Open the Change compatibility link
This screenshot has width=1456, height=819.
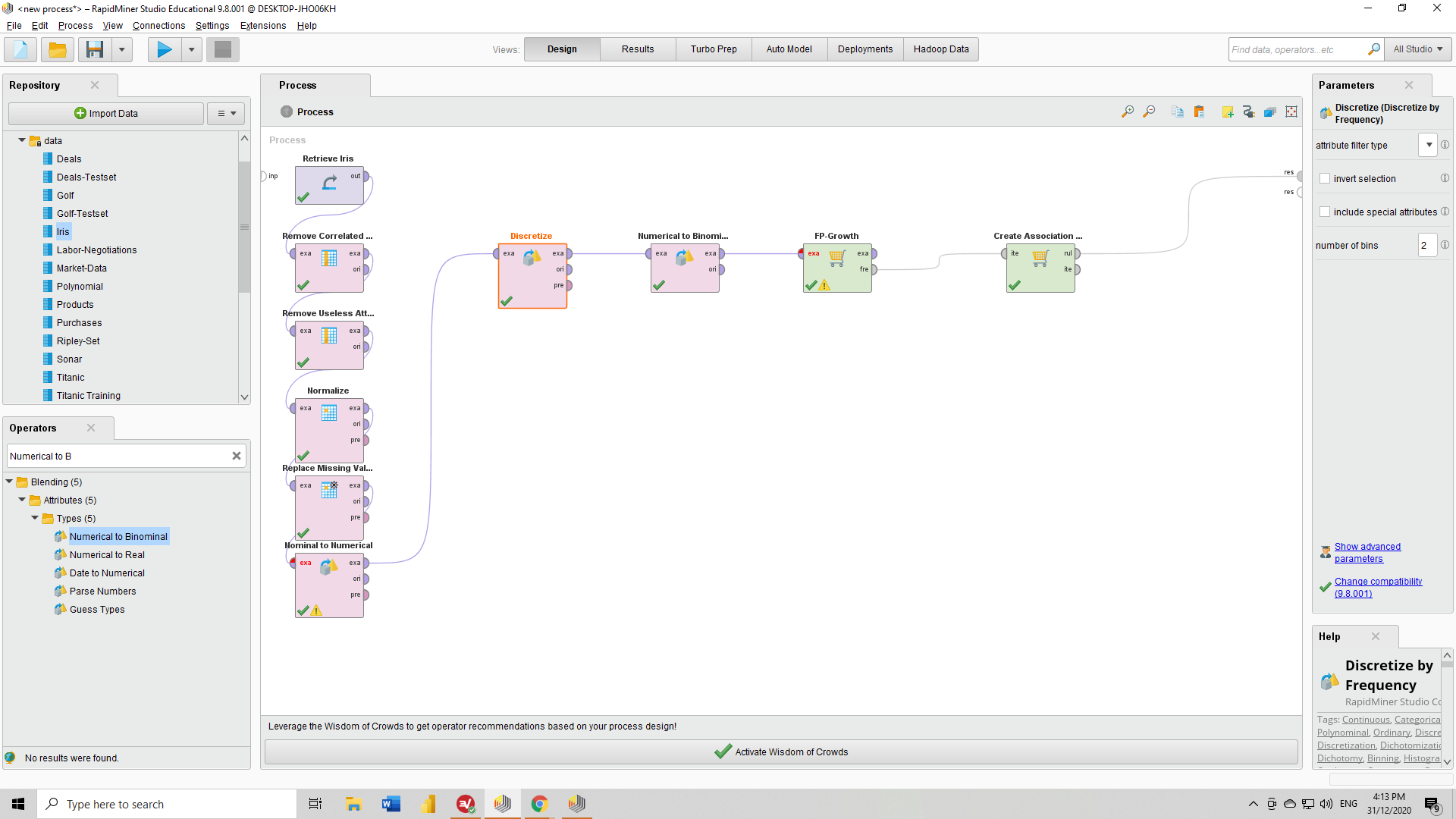pos(1378,588)
